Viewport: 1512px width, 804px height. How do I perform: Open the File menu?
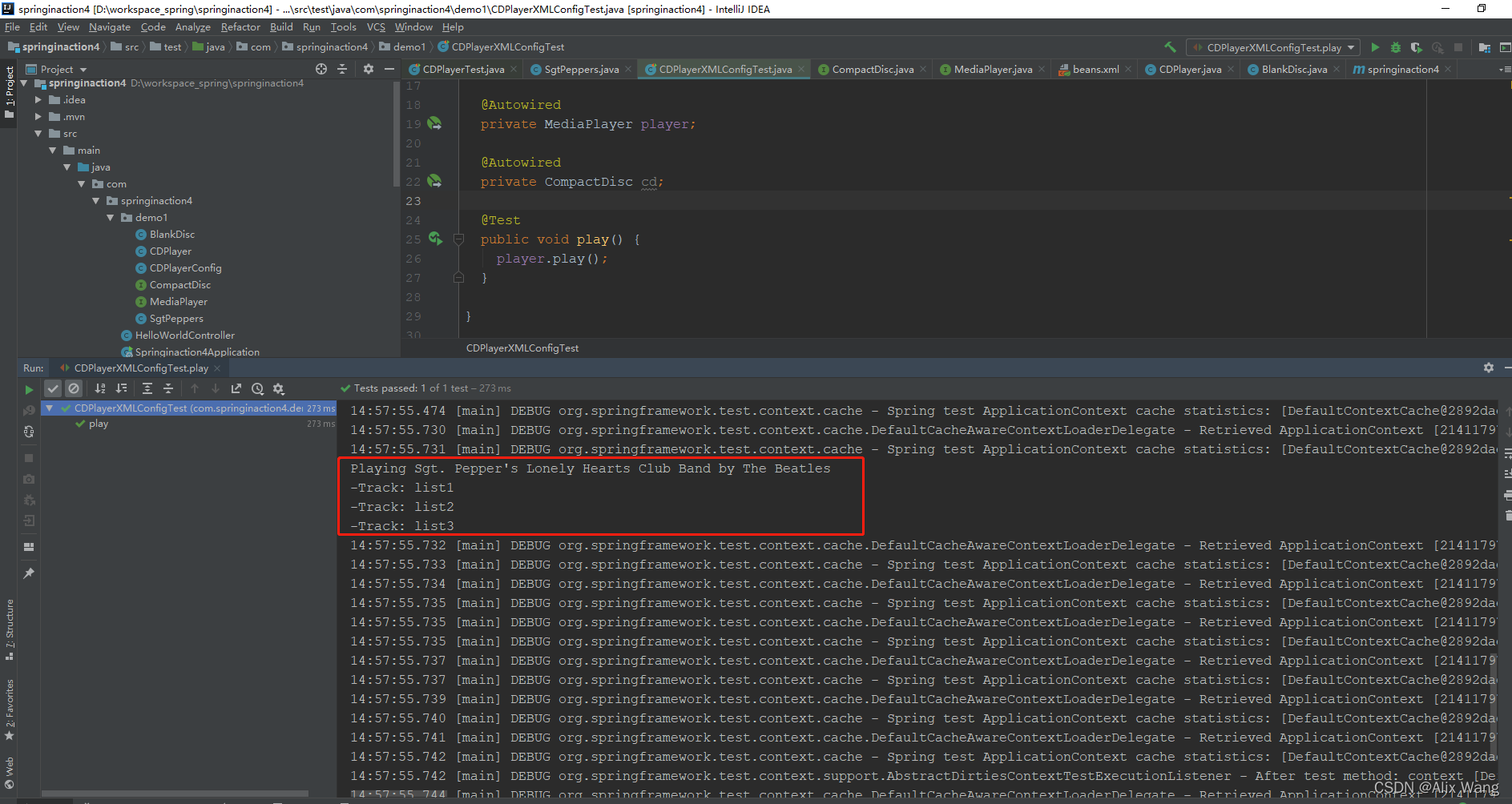[12, 26]
